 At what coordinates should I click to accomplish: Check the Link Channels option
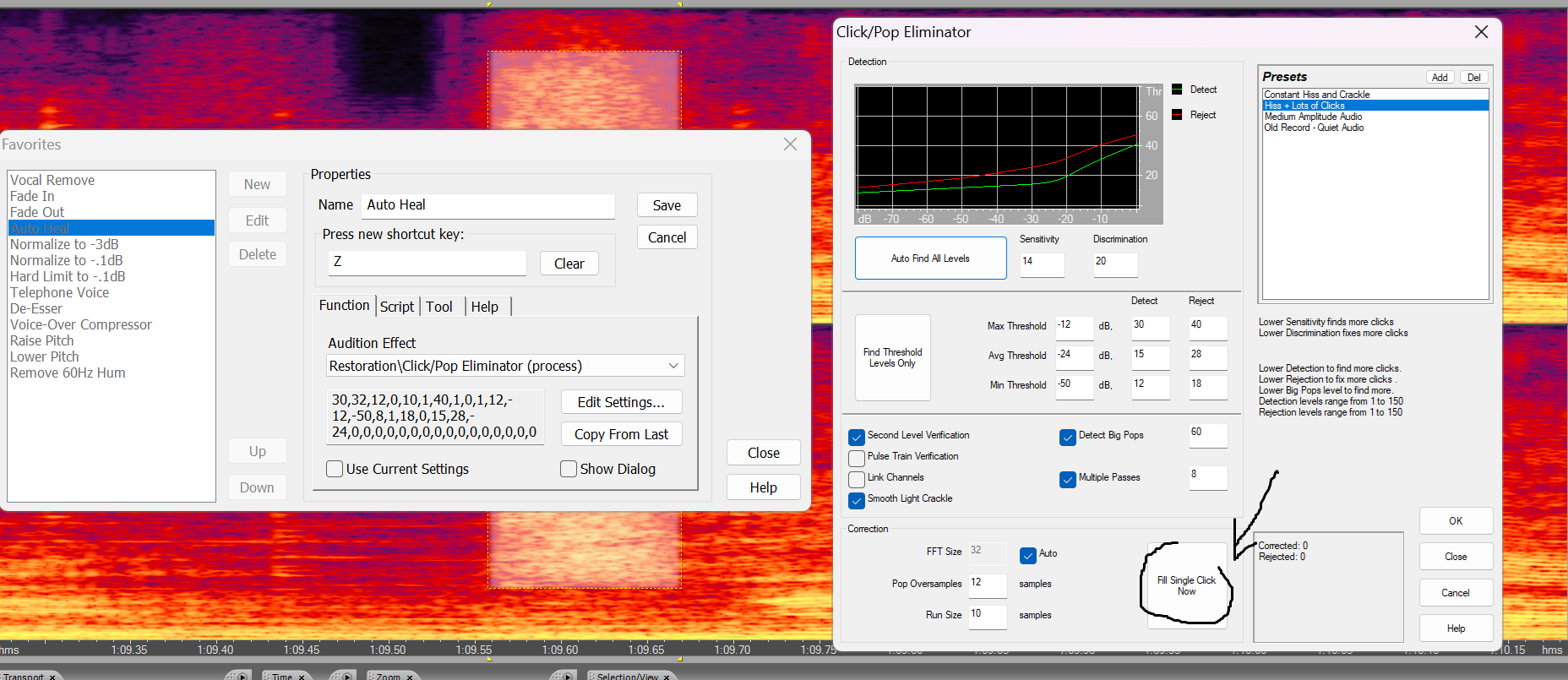(857, 479)
